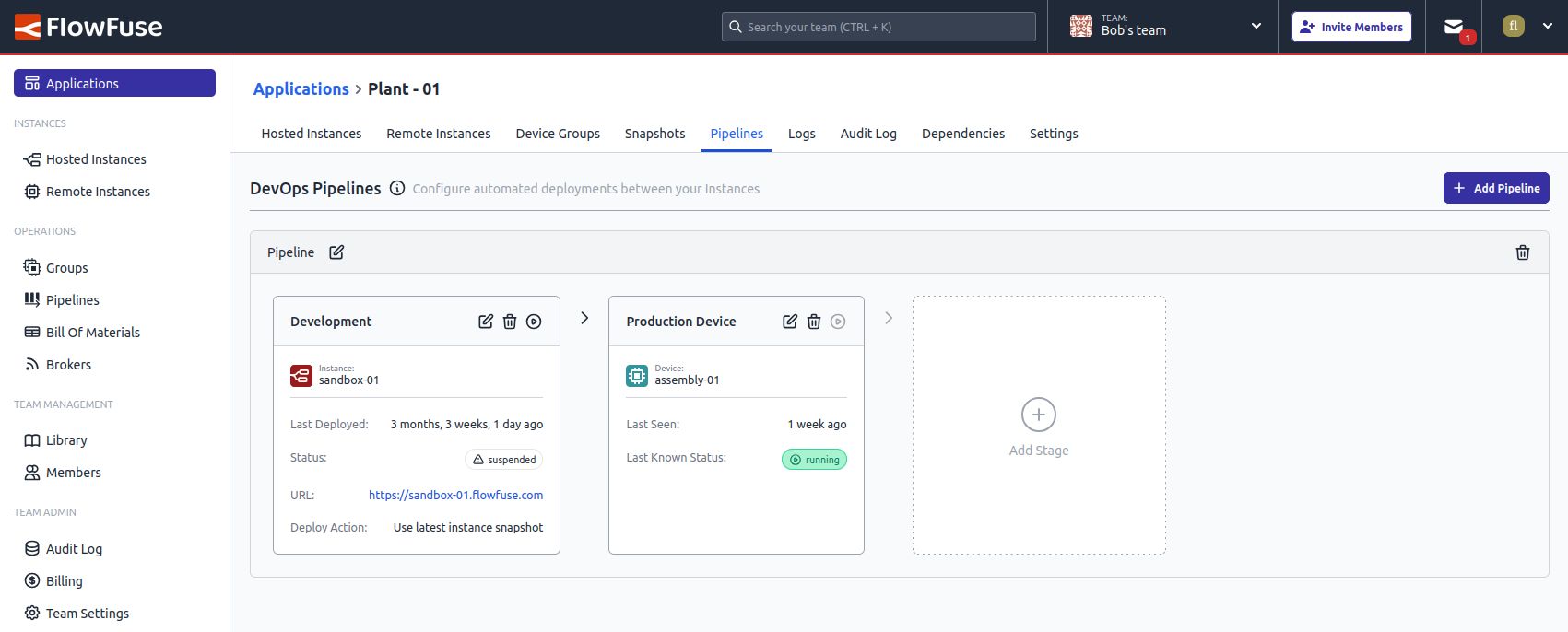This screenshot has height=632, width=1568.
Task: Open Applications in the sidebar
Action: point(114,83)
